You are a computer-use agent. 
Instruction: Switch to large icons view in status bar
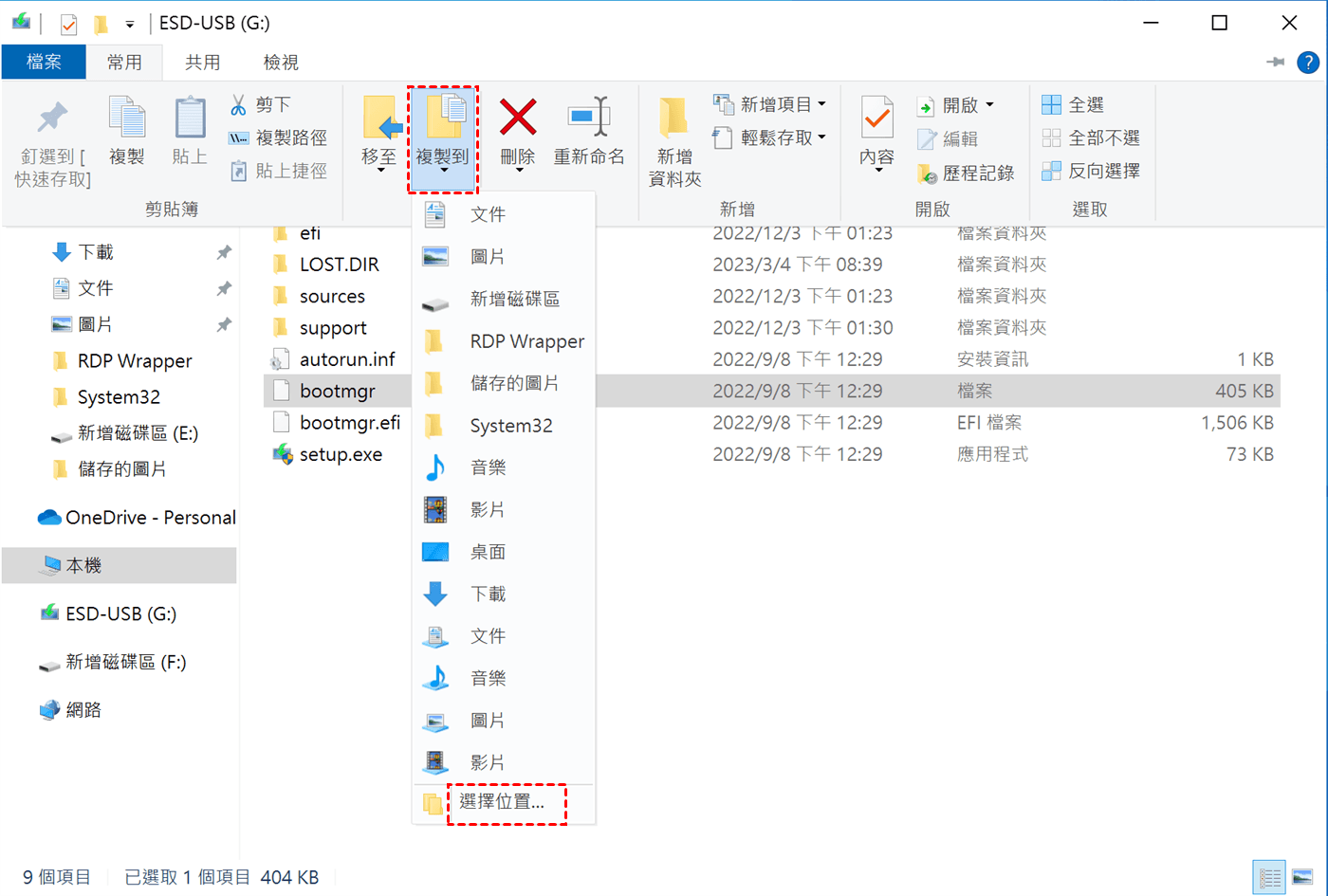point(1303,877)
